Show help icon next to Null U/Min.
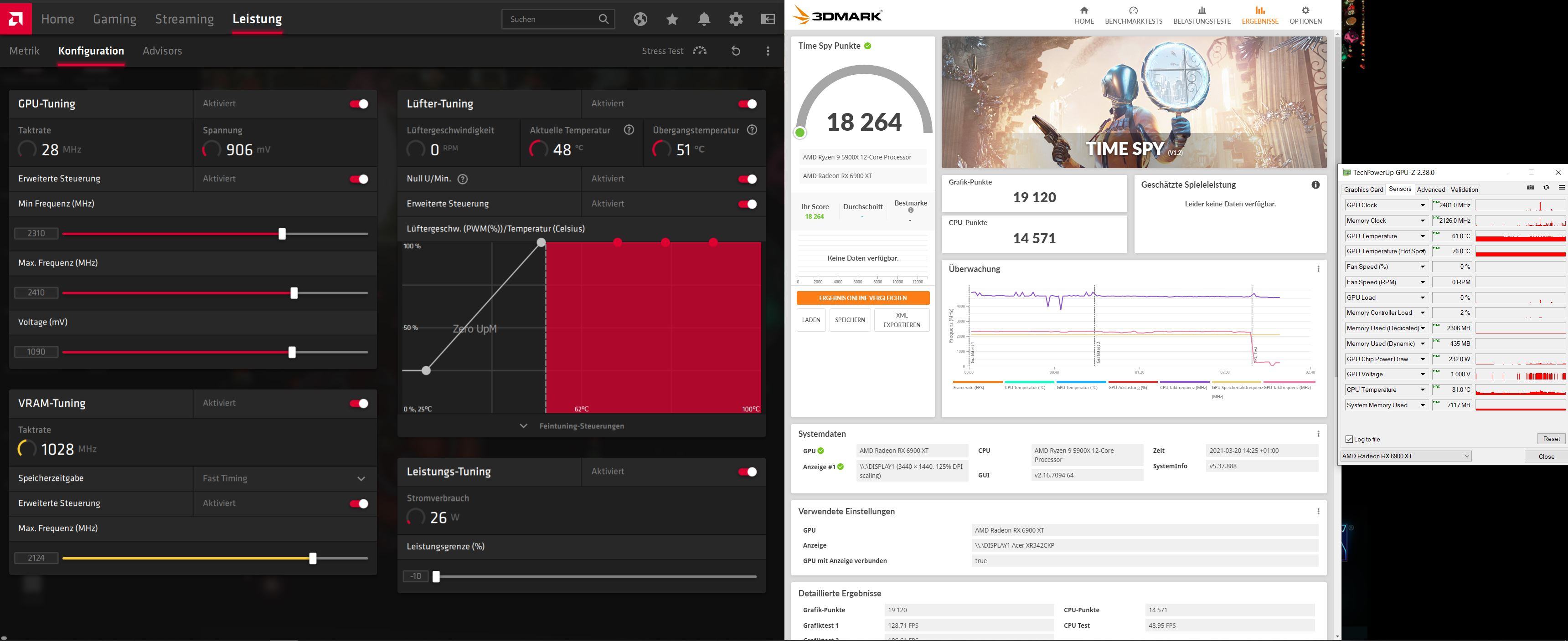This screenshot has width=1568, height=641. tap(462, 179)
